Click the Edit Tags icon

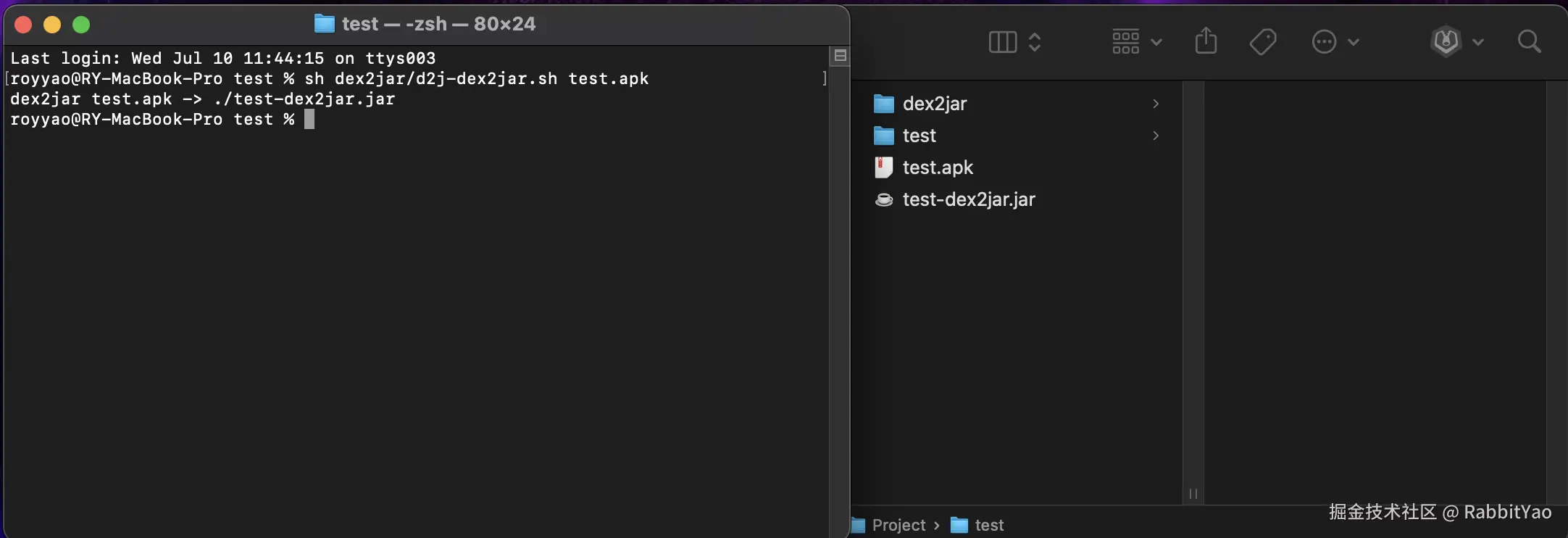(1263, 42)
